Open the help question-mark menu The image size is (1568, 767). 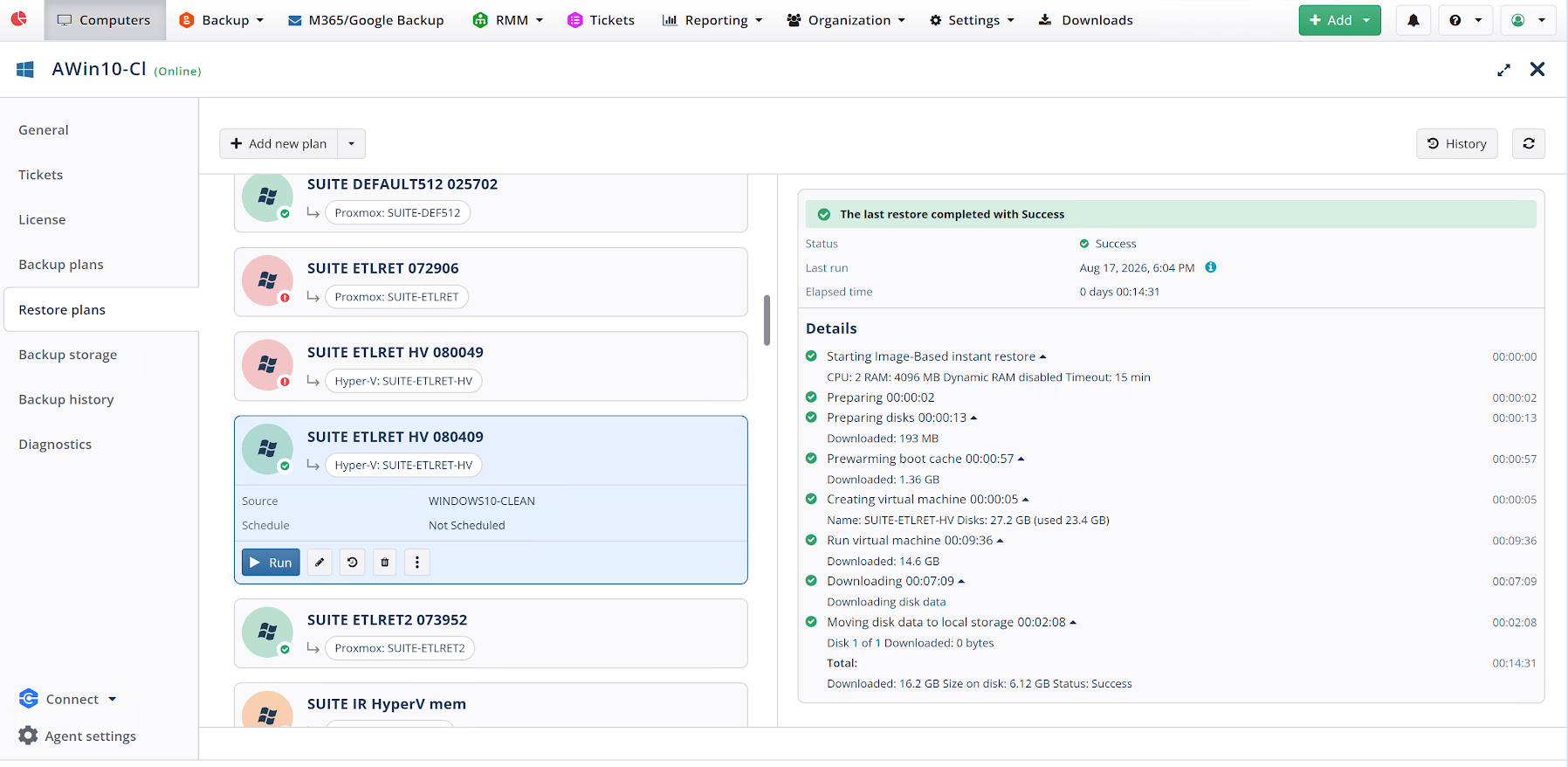click(x=1466, y=20)
